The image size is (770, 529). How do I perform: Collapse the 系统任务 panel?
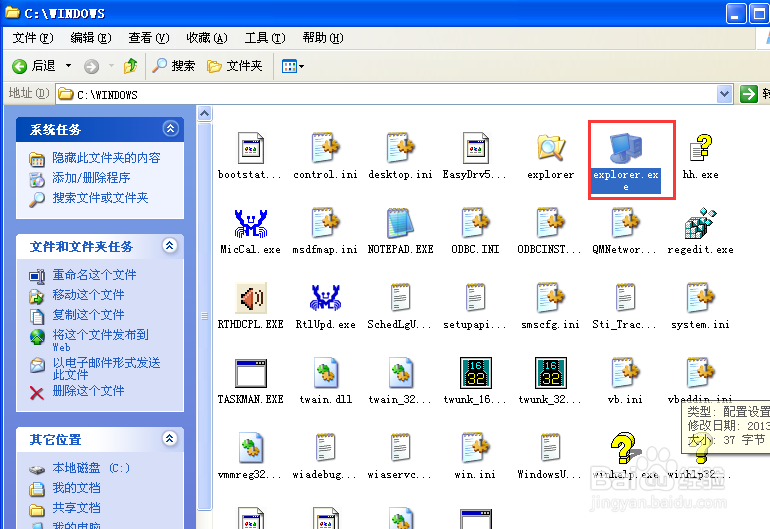point(170,129)
